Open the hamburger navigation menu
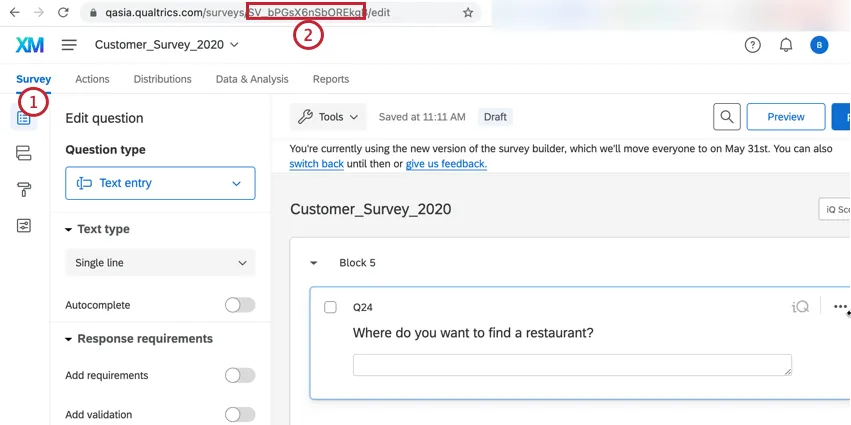851x425 pixels. pyautogui.click(x=69, y=45)
